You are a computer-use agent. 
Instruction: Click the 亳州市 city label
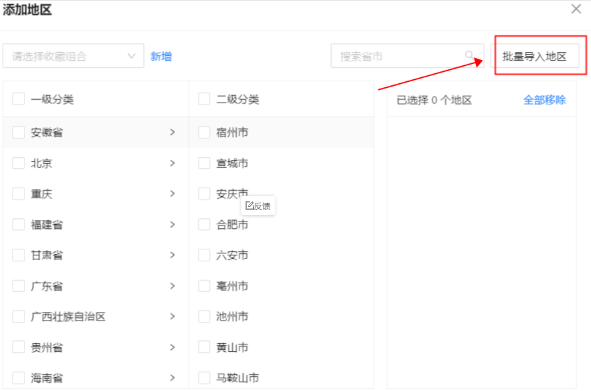(x=232, y=286)
